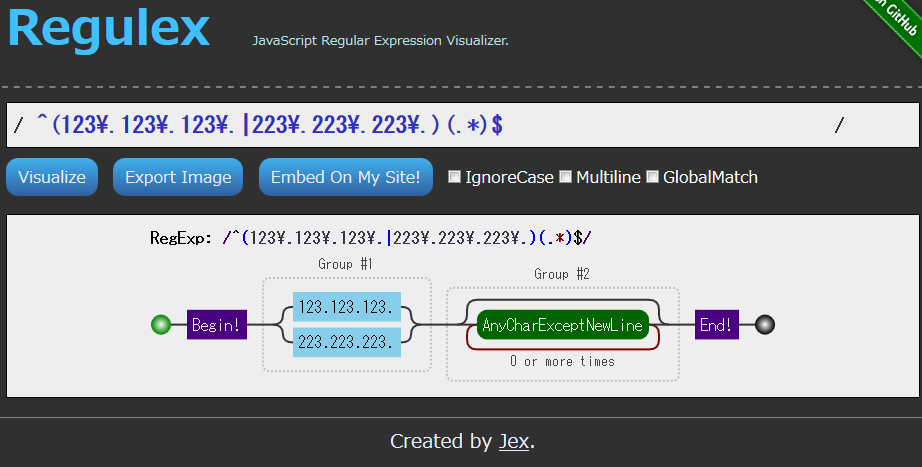The width and height of the screenshot is (922, 467).
Task: Focus the regular expression input field
Action: 463,125
